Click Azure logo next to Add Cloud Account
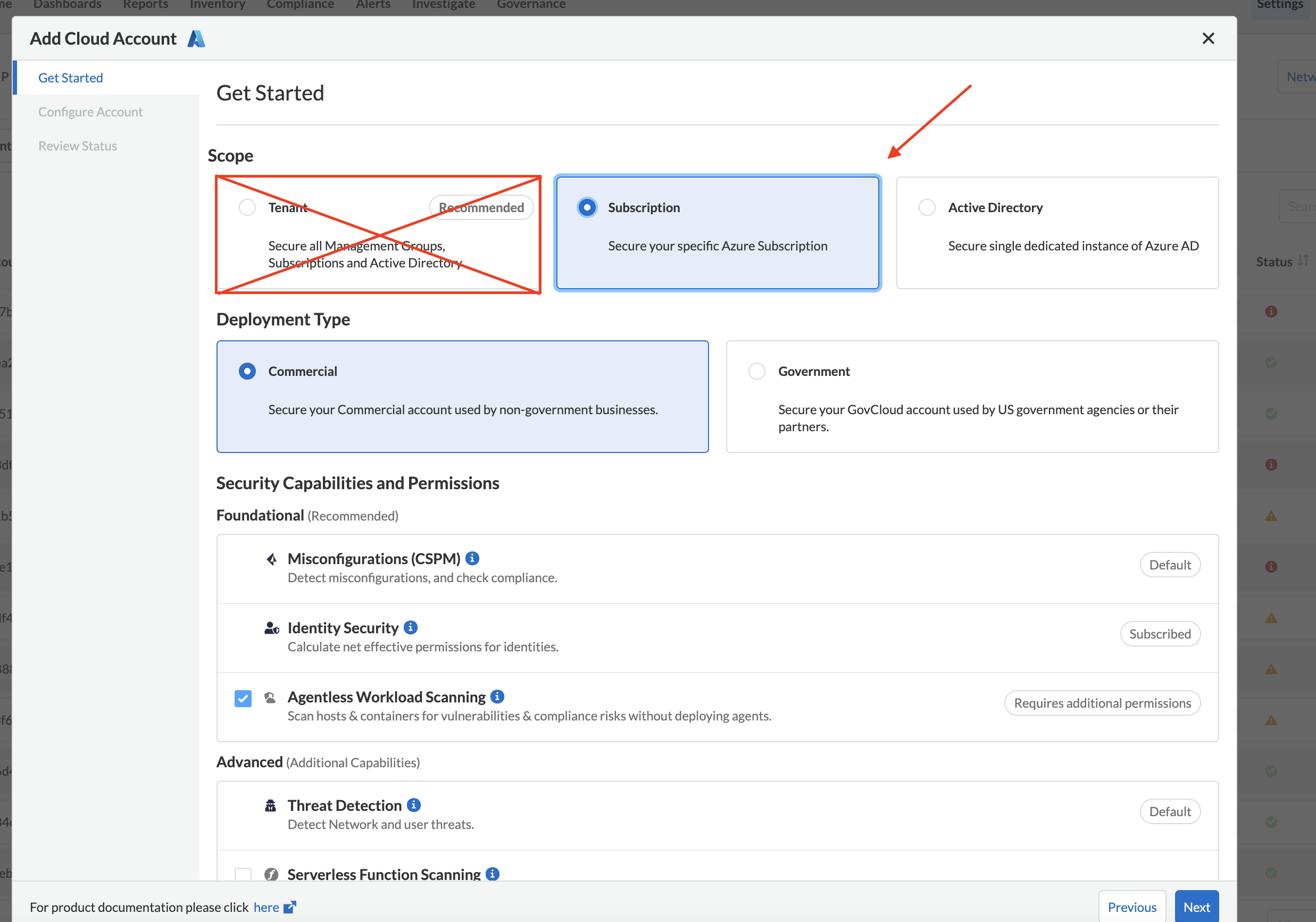The width and height of the screenshot is (1316, 922). 196,38
